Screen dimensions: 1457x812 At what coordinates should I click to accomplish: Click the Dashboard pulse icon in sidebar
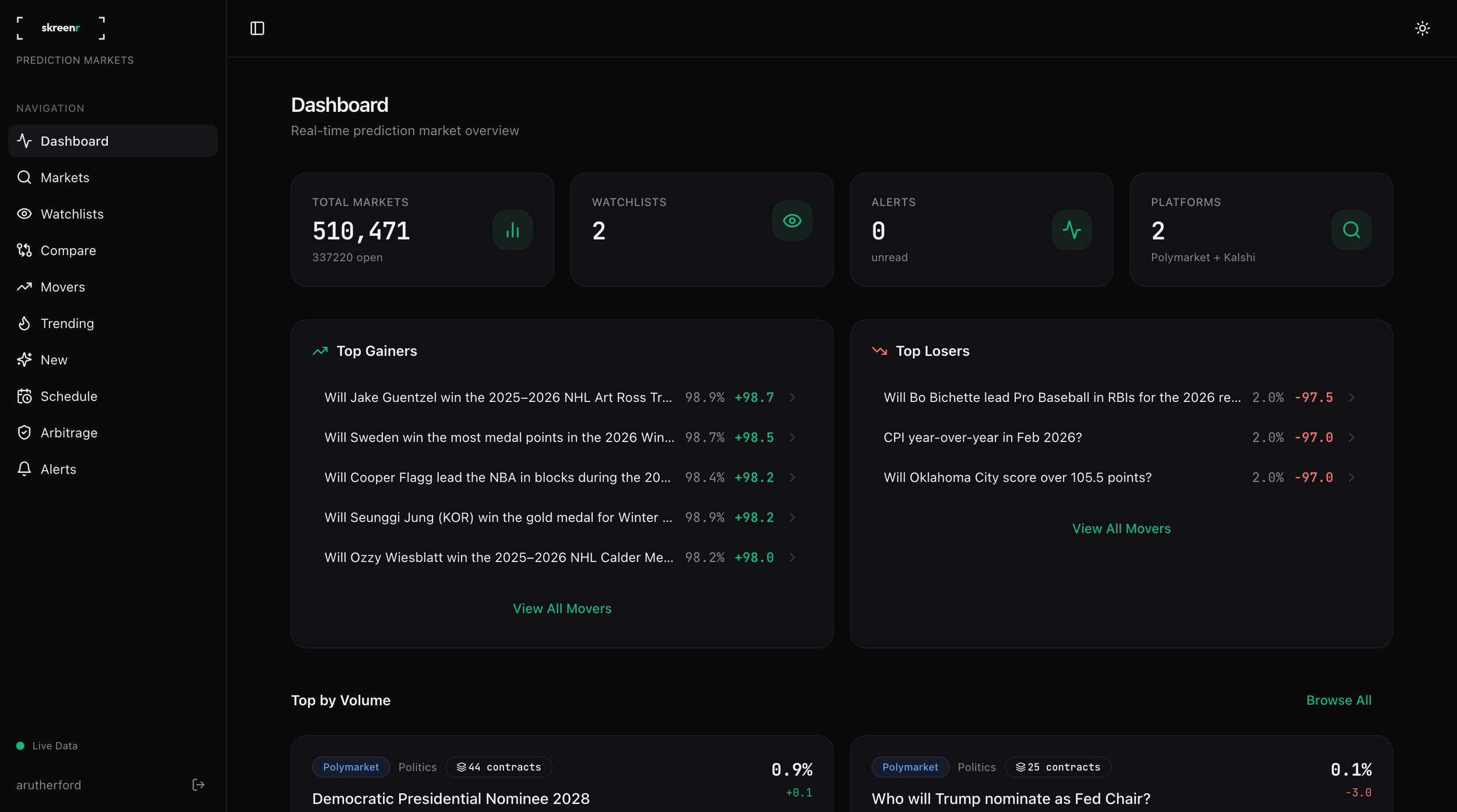[24, 140]
